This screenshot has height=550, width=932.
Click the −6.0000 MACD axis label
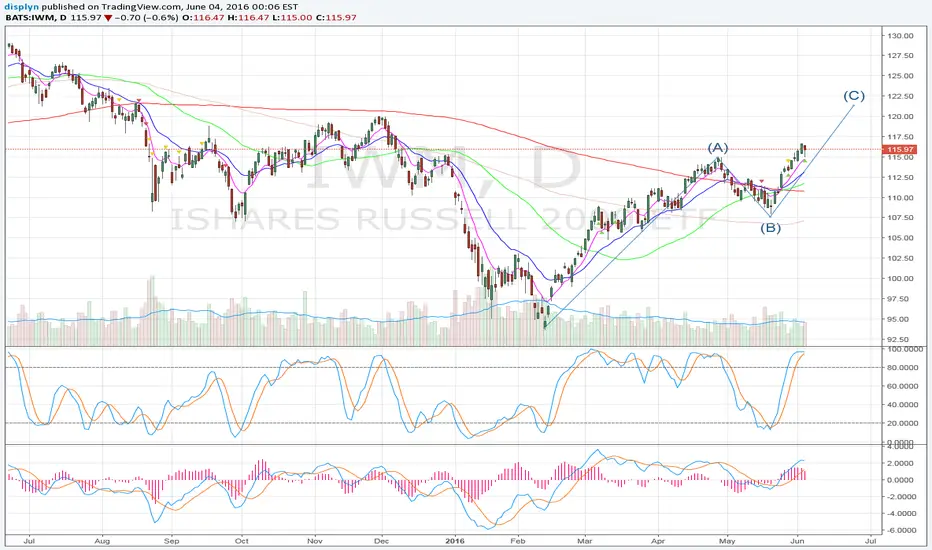tap(902, 530)
